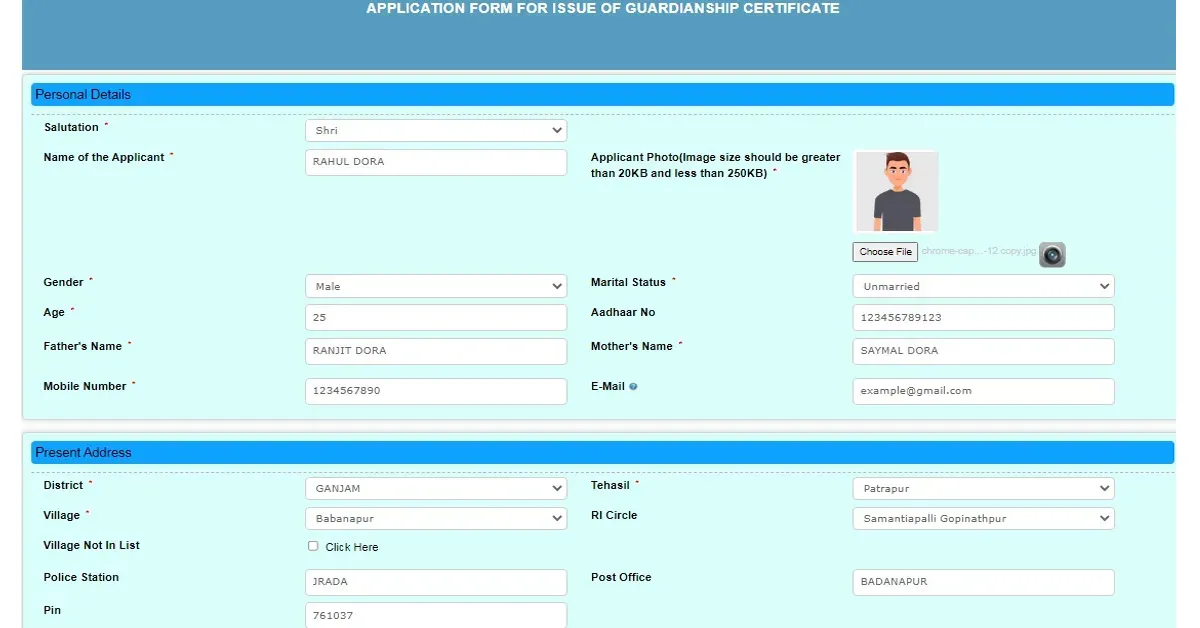Click the Age input field
Screen dimensions: 1200x628
tap(435, 317)
